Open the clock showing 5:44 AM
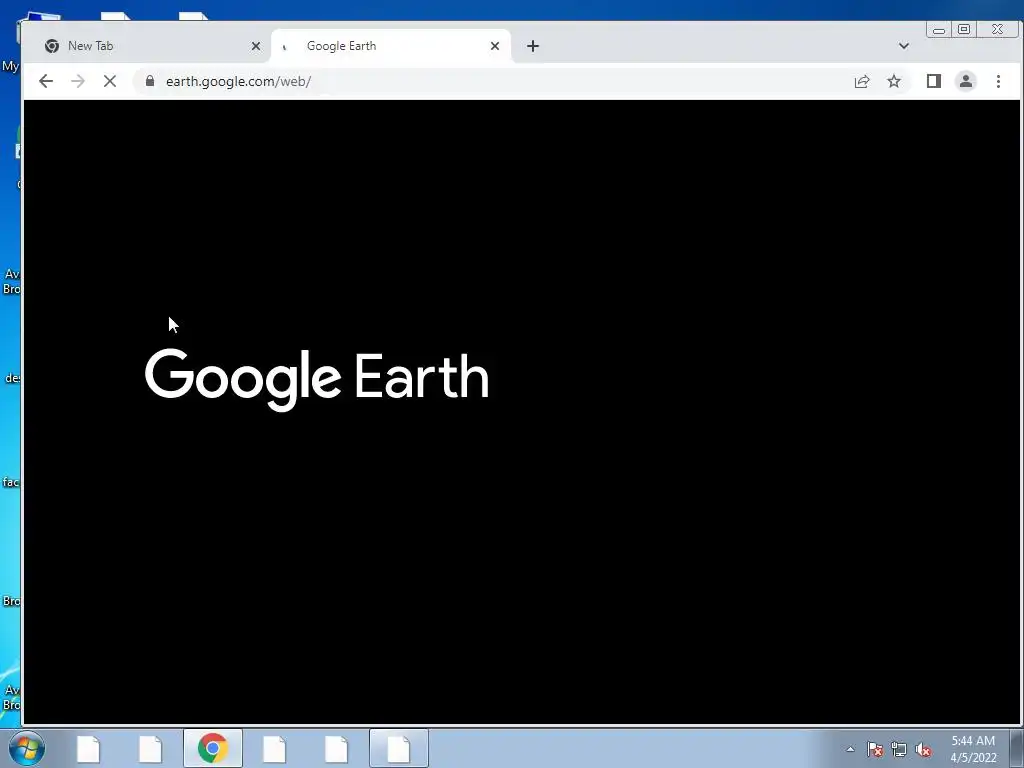1024x768 pixels. [973, 749]
